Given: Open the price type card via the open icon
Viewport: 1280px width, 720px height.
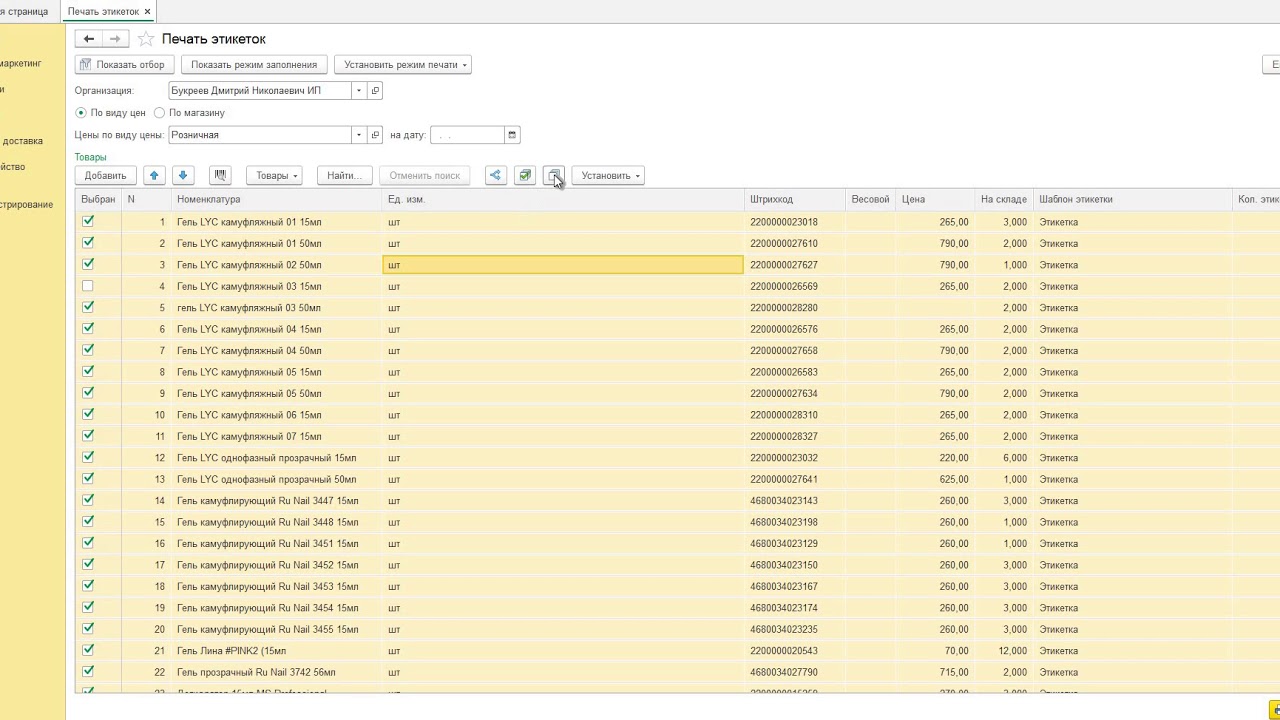Looking at the screenshot, I should coord(376,134).
